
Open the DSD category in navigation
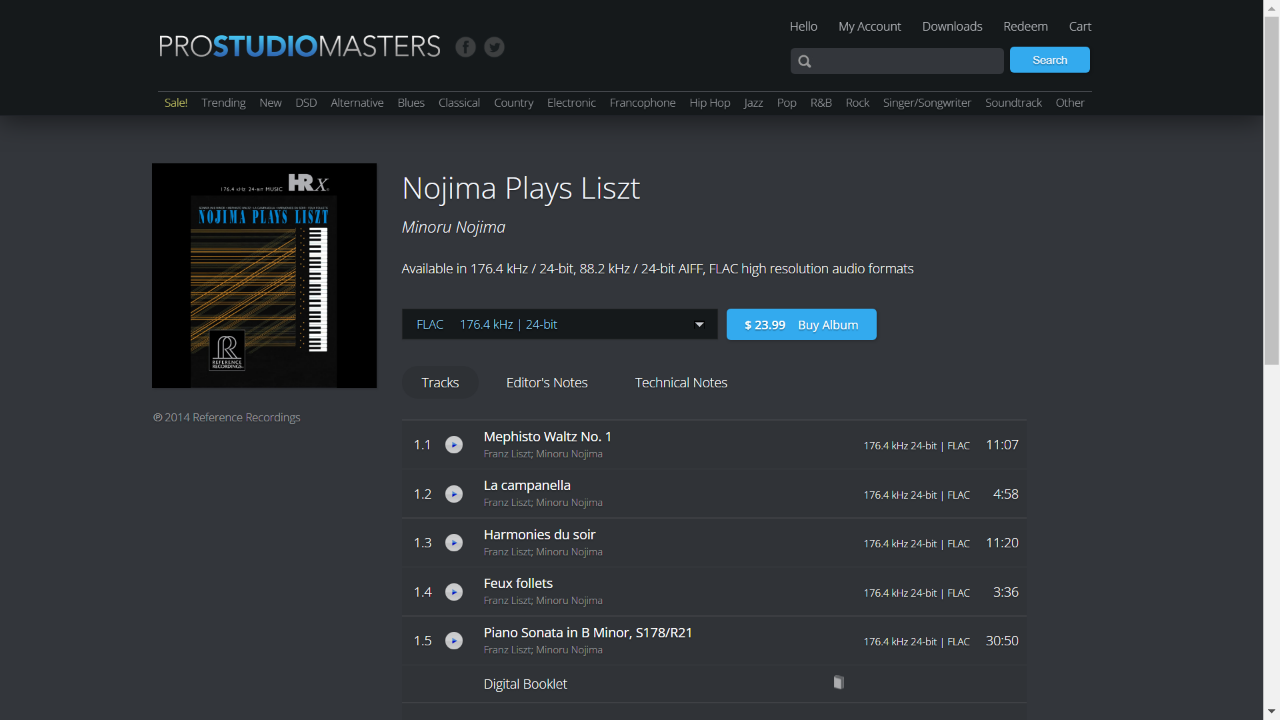[x=306, y=103]
